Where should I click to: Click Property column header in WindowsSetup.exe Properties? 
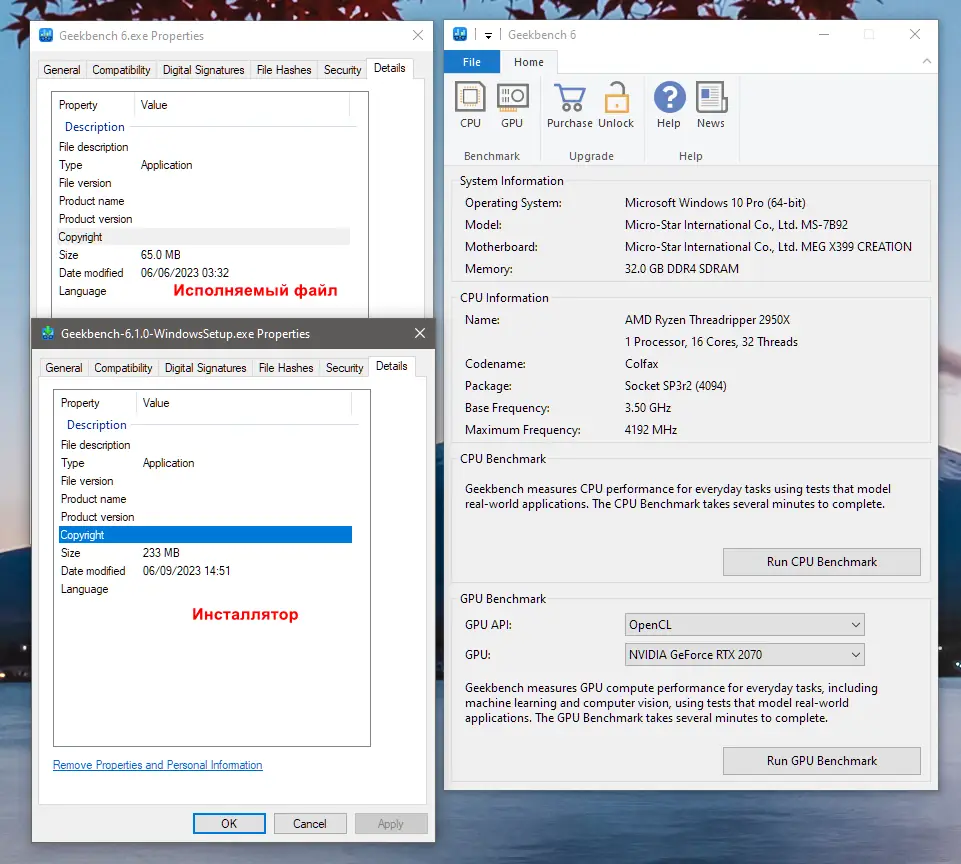pyautogui.click(x=96, y=403)
